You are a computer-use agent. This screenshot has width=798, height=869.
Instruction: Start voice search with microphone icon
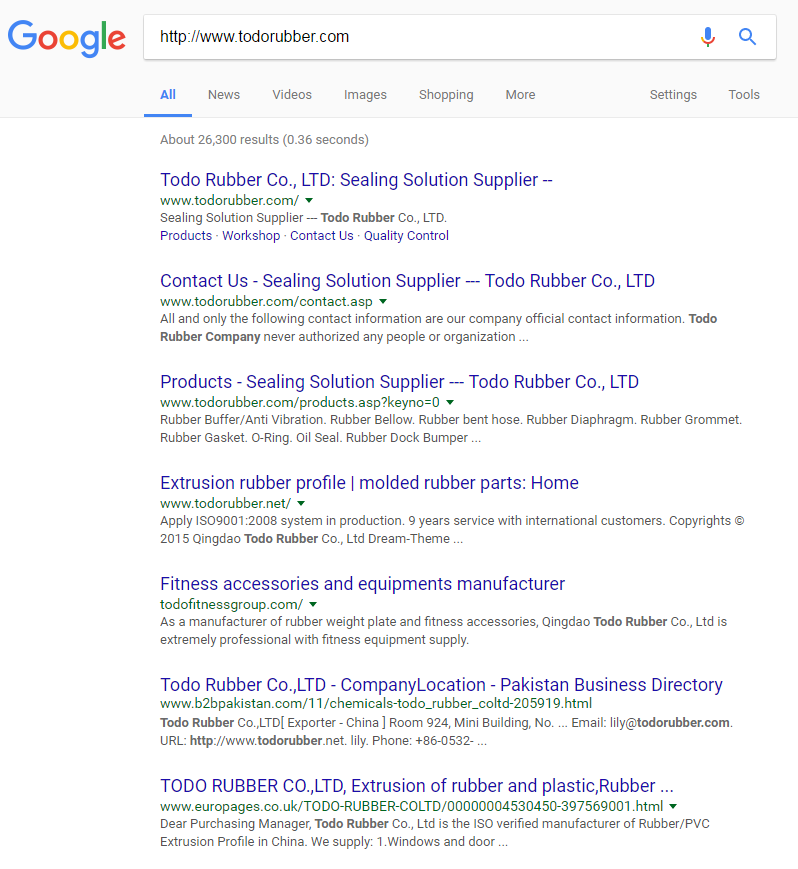(708, 37)
